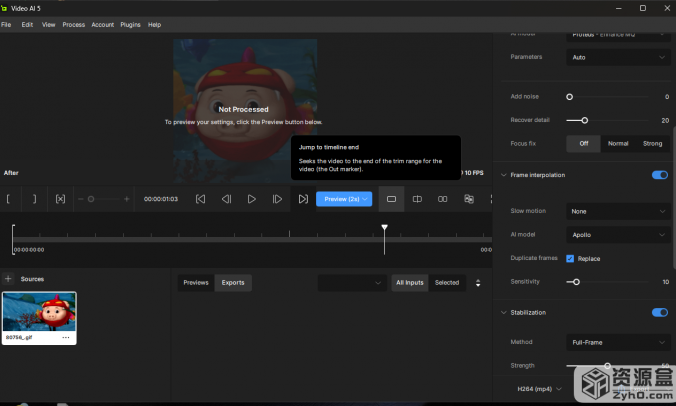Click the Preview (2s) button
Viewport: 676px width, 406px height.
click(343, 199)
